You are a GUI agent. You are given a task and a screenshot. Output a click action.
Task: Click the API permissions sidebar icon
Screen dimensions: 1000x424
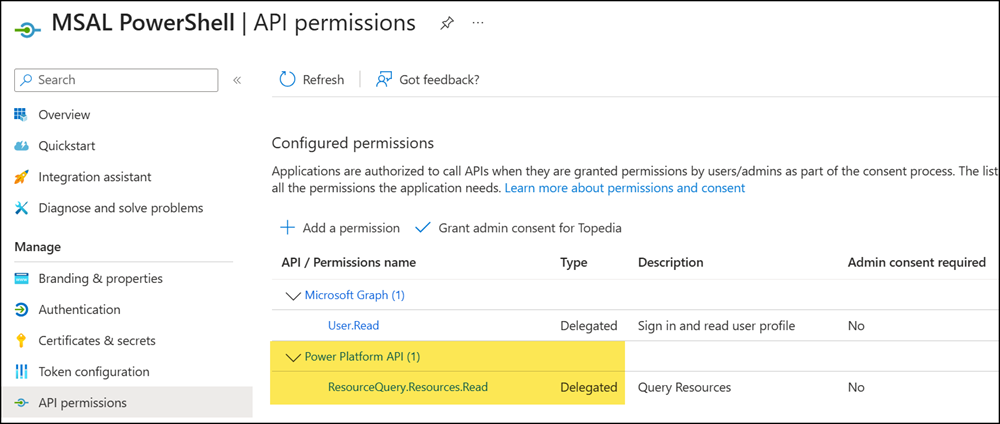pyautogui.click(x=22, y=403)
